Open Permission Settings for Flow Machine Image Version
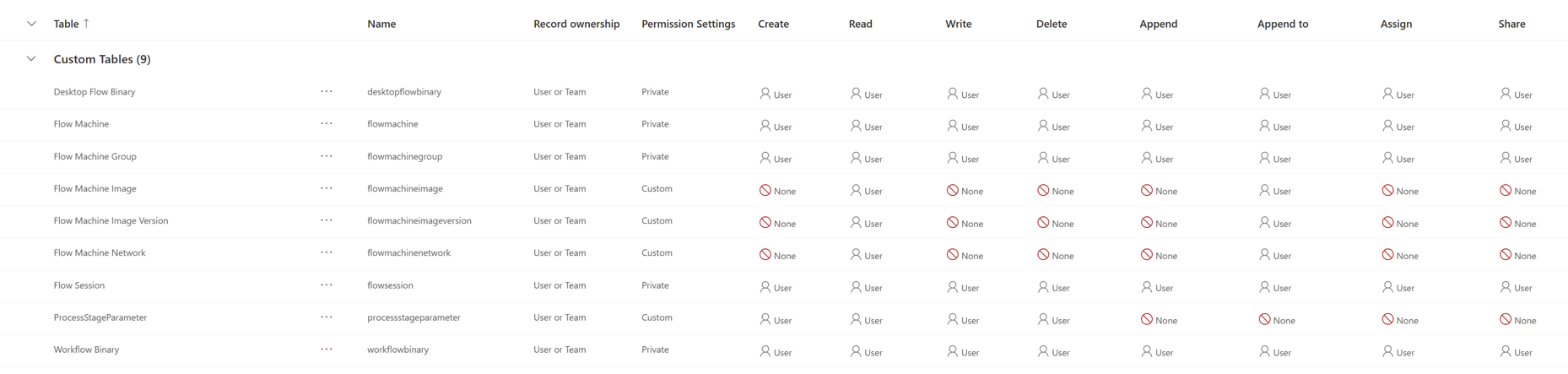1568x374 pixels. 657,221
